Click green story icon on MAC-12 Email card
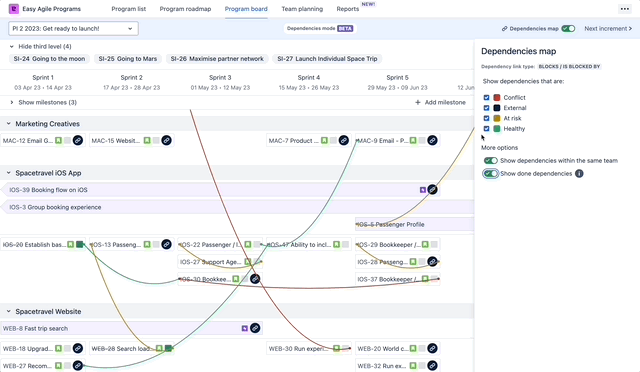 pos(58,140)
